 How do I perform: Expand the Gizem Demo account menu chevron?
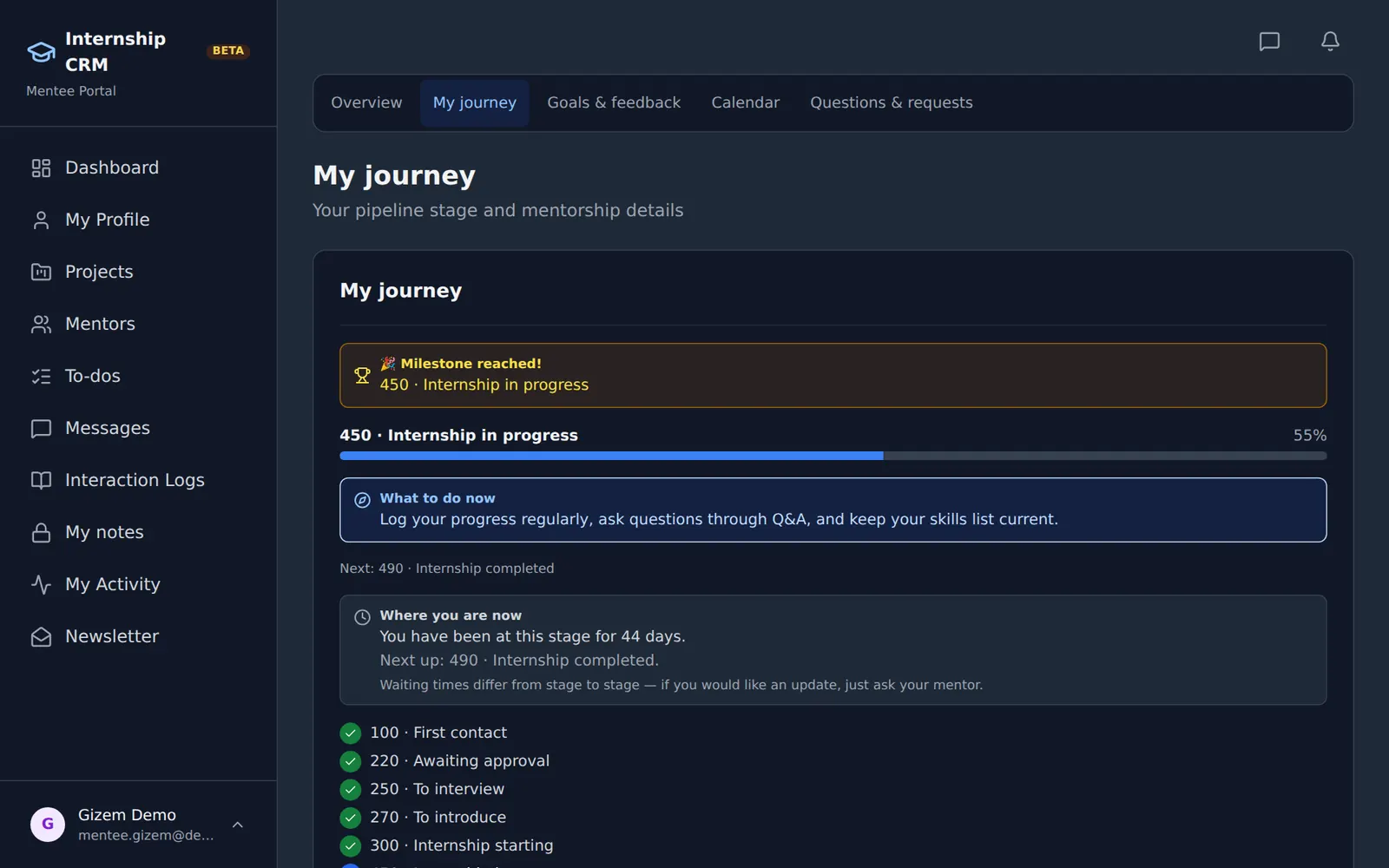pyautogui.click(x=238, y=825)
